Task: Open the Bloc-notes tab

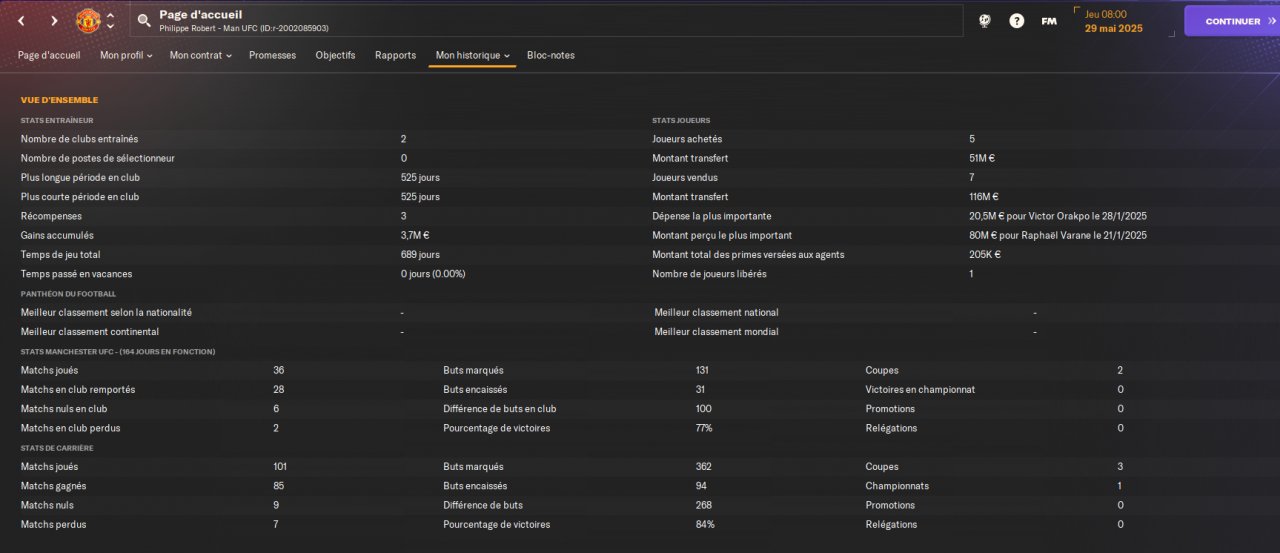Action: (x=550, y=56)
